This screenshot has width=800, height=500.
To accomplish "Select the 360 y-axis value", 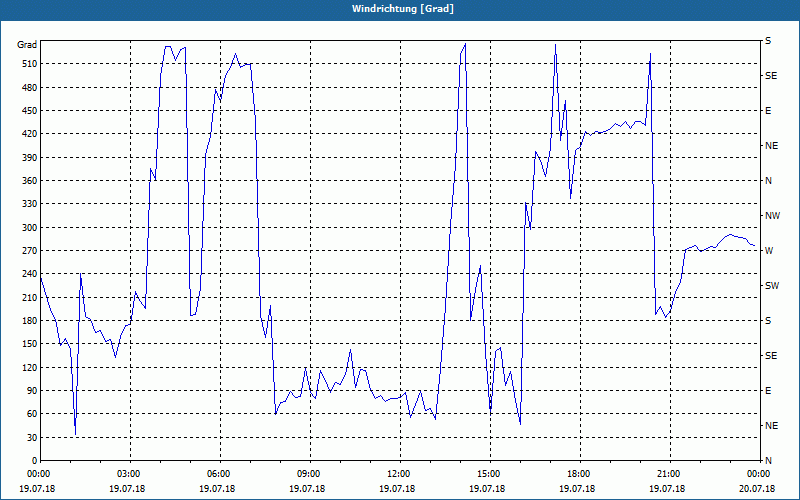I will pos(30,181).
